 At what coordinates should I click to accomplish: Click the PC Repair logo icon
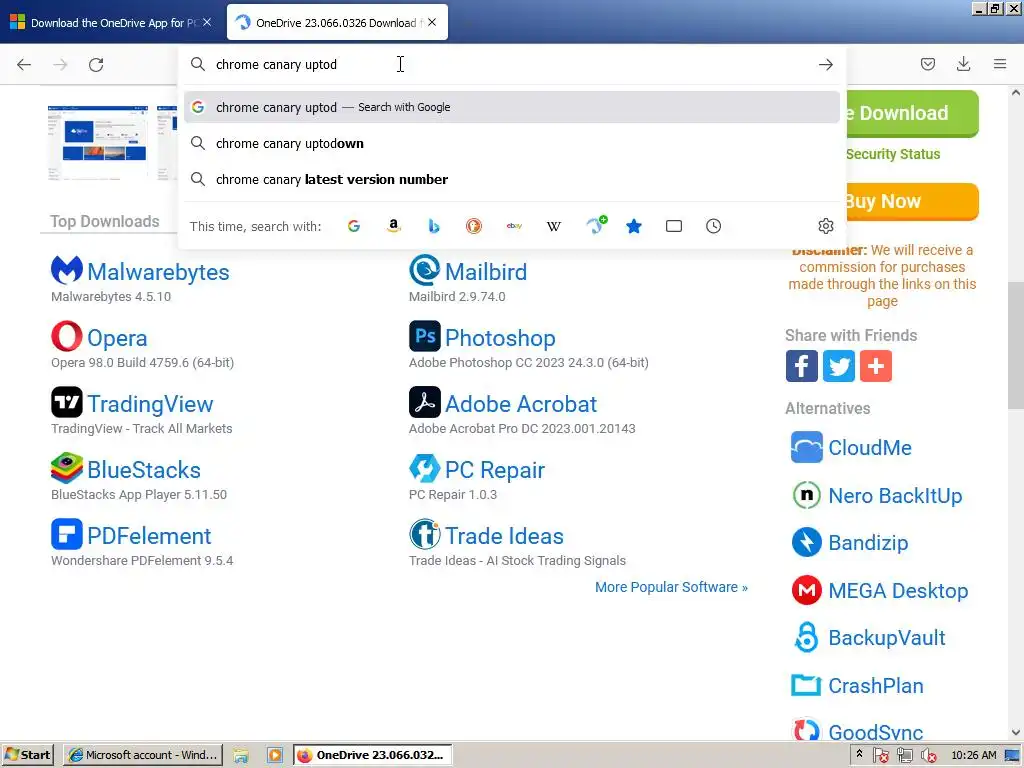(424, 468)
